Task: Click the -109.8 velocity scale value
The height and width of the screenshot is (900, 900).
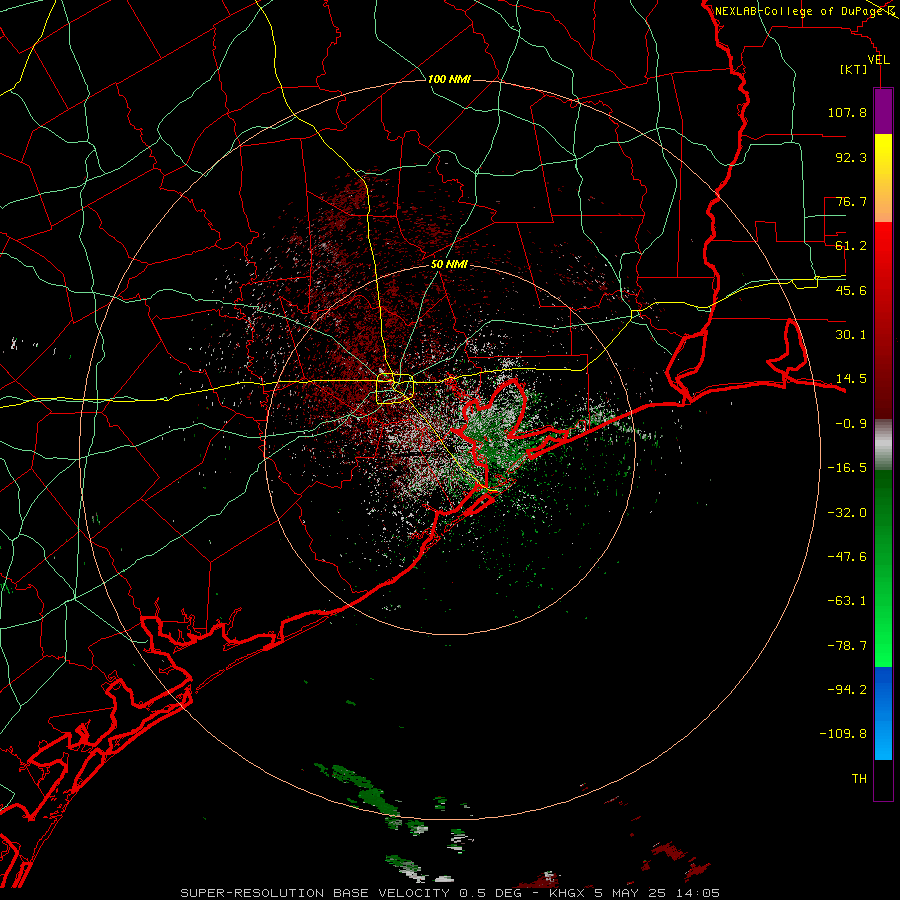Action: (x=843, y=734)
